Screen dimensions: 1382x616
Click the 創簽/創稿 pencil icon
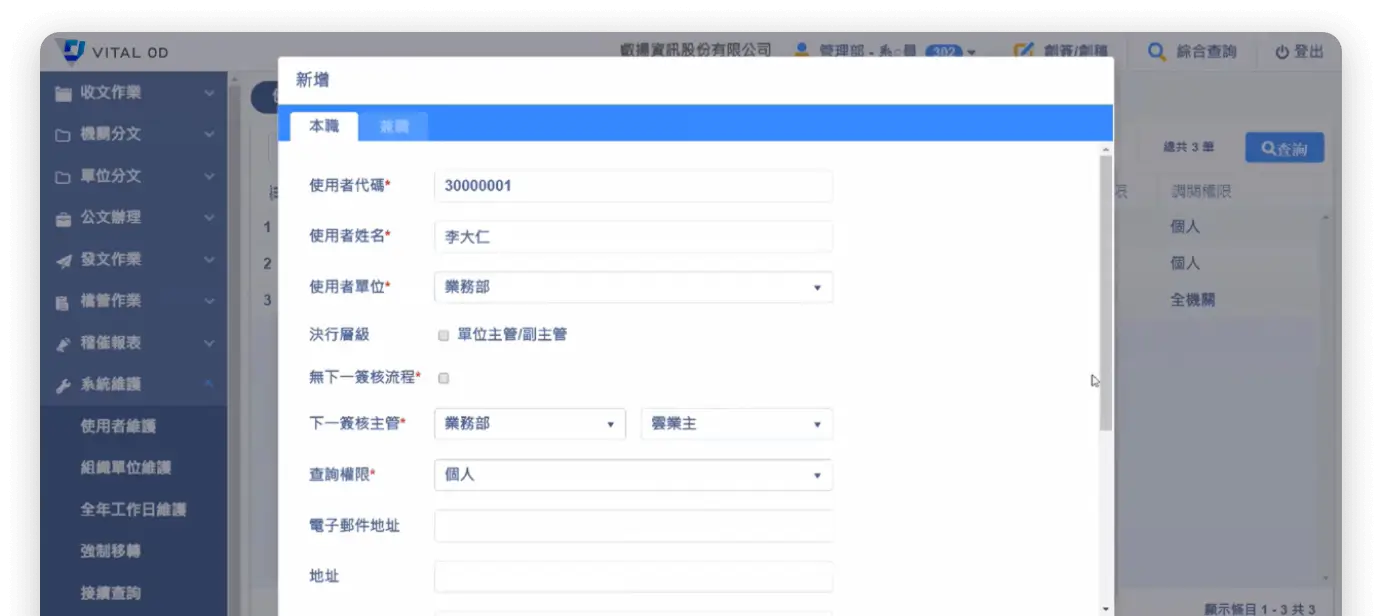[x=1022, y=50]
